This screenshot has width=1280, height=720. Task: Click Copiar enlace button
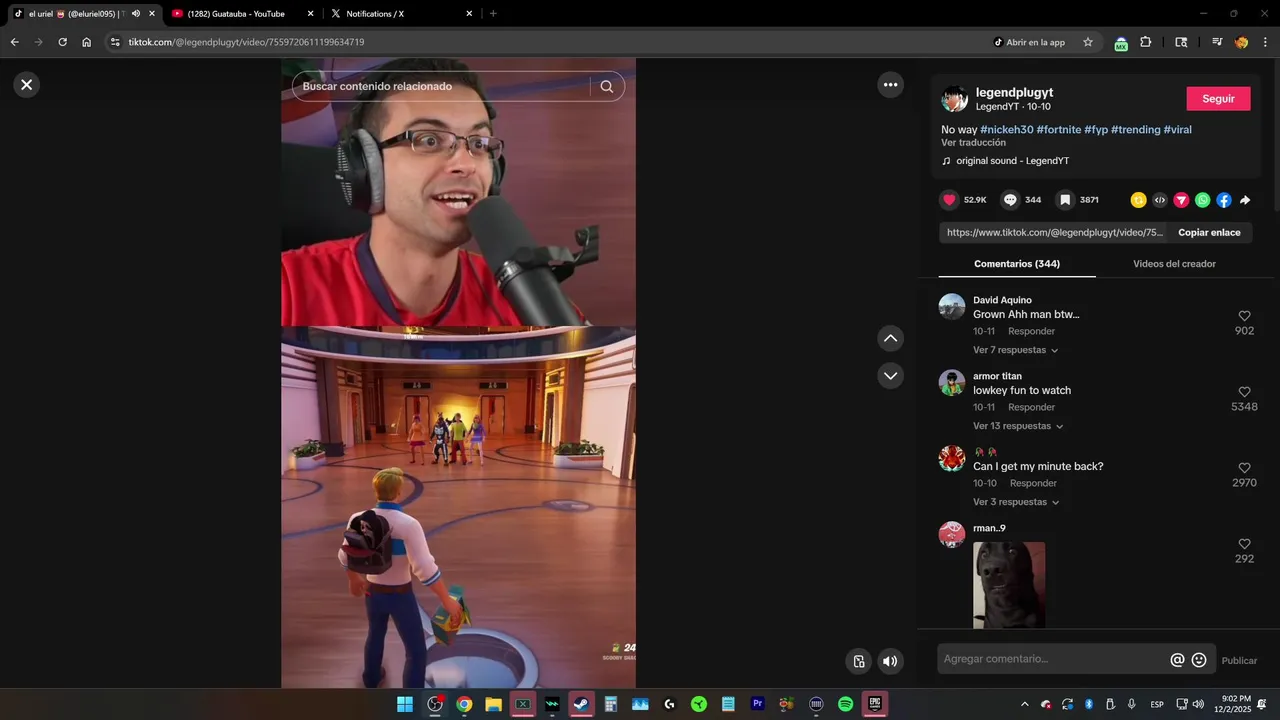pyautogui.click(x=1209, y=233)
